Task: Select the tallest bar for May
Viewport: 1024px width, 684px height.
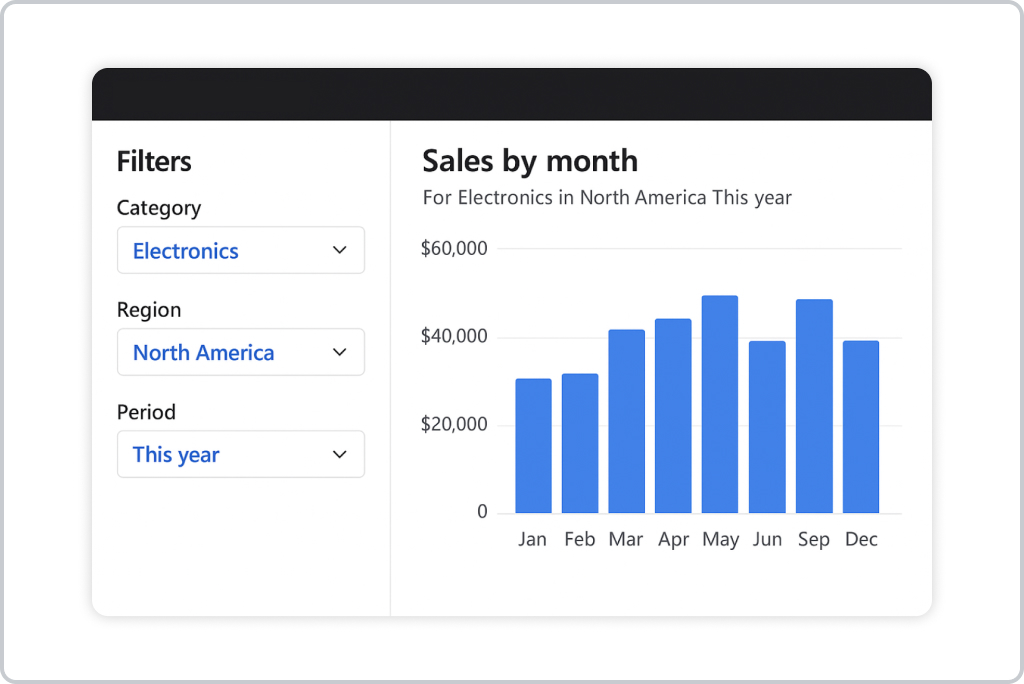Action: 720,404
